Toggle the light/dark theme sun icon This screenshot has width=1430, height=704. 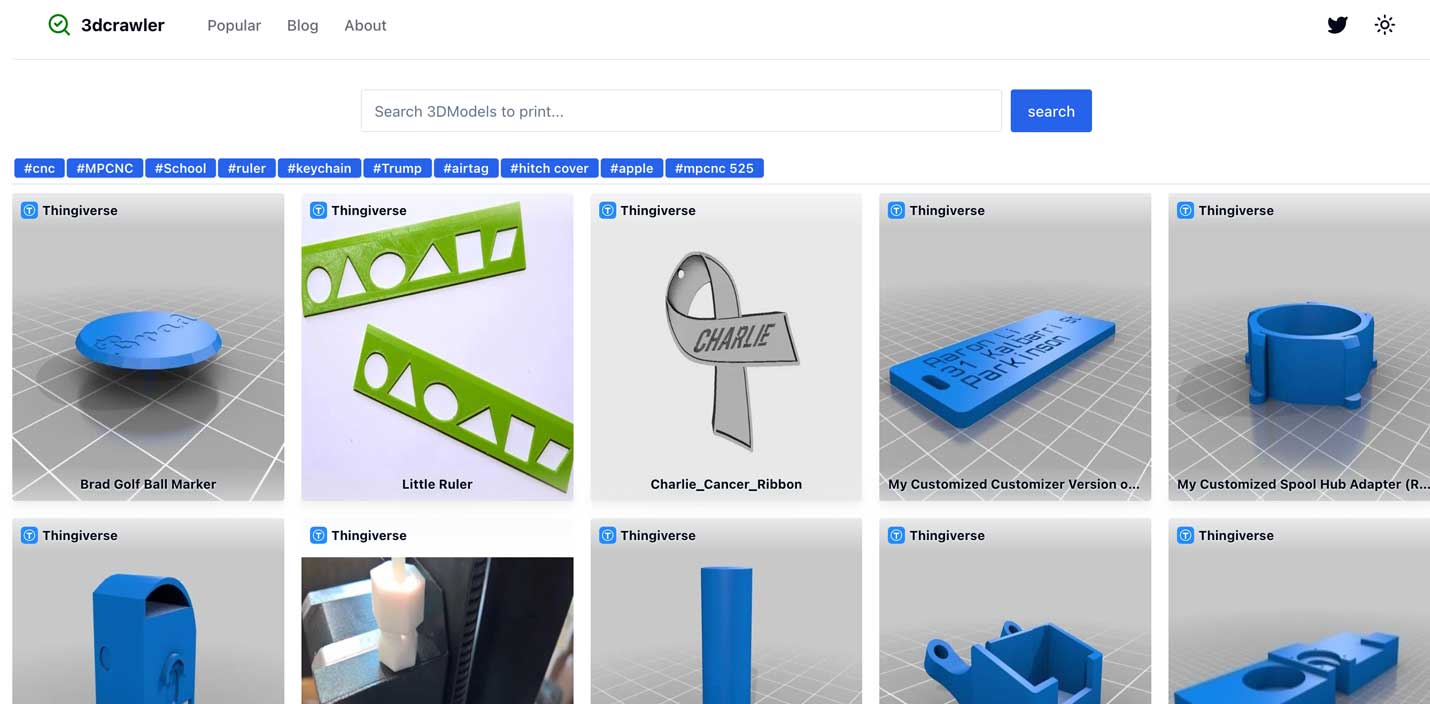pyautogui.click(x=1384, y=24)
